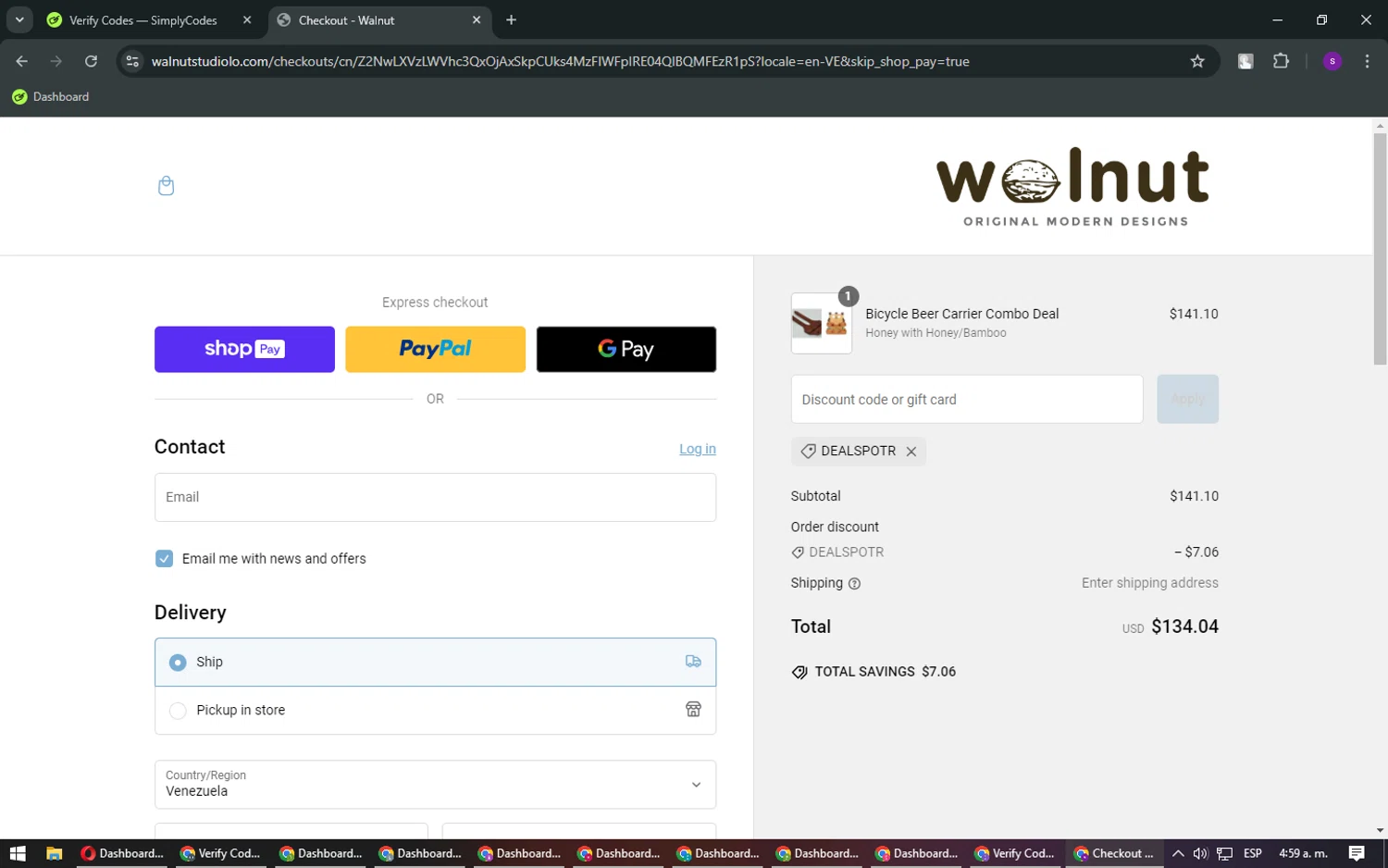
Task: Switch to Opera Dashboard taskbar window
Action: click(122, 853)
